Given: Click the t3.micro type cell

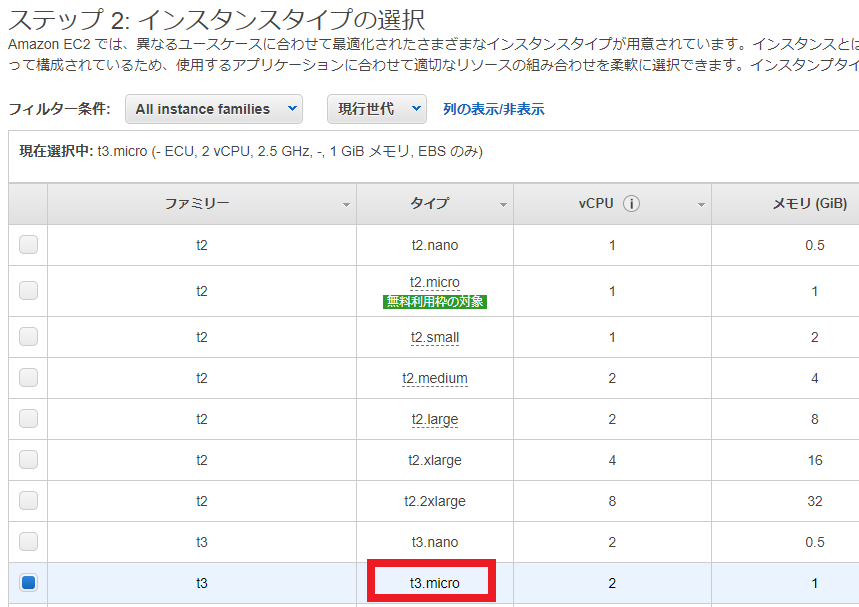Looking at the screenshot, I should [435, 583].
